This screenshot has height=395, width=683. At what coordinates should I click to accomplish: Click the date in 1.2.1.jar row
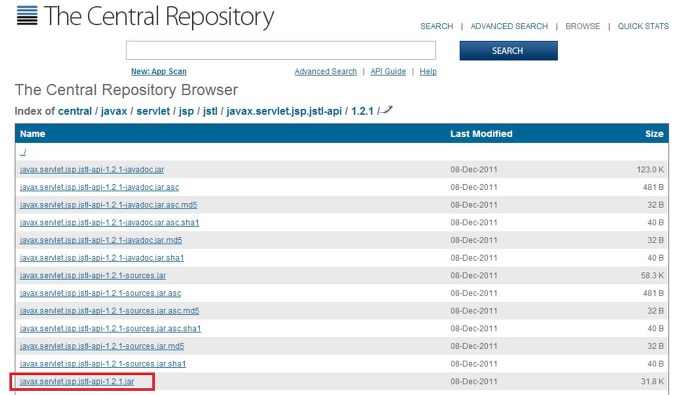tap(474, 381)
